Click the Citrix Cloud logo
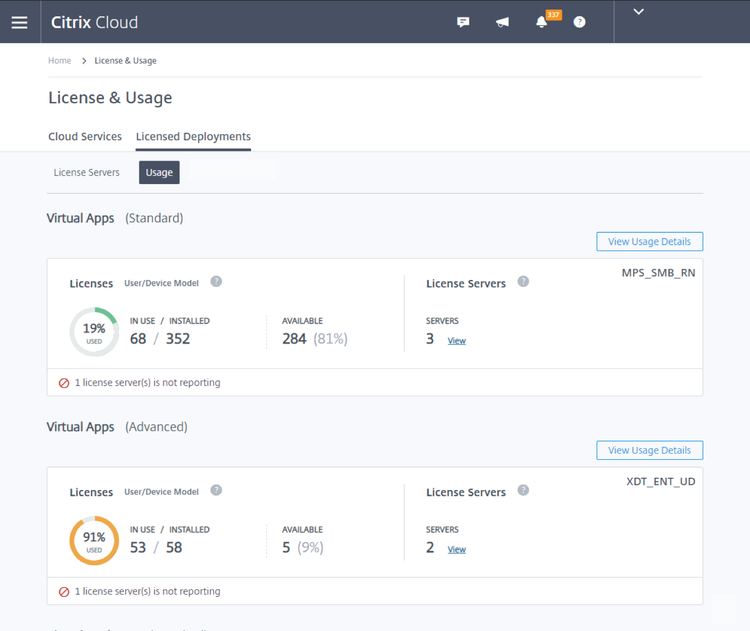The image size is (750, 631). pyautogui.click(x=94, y=22)
